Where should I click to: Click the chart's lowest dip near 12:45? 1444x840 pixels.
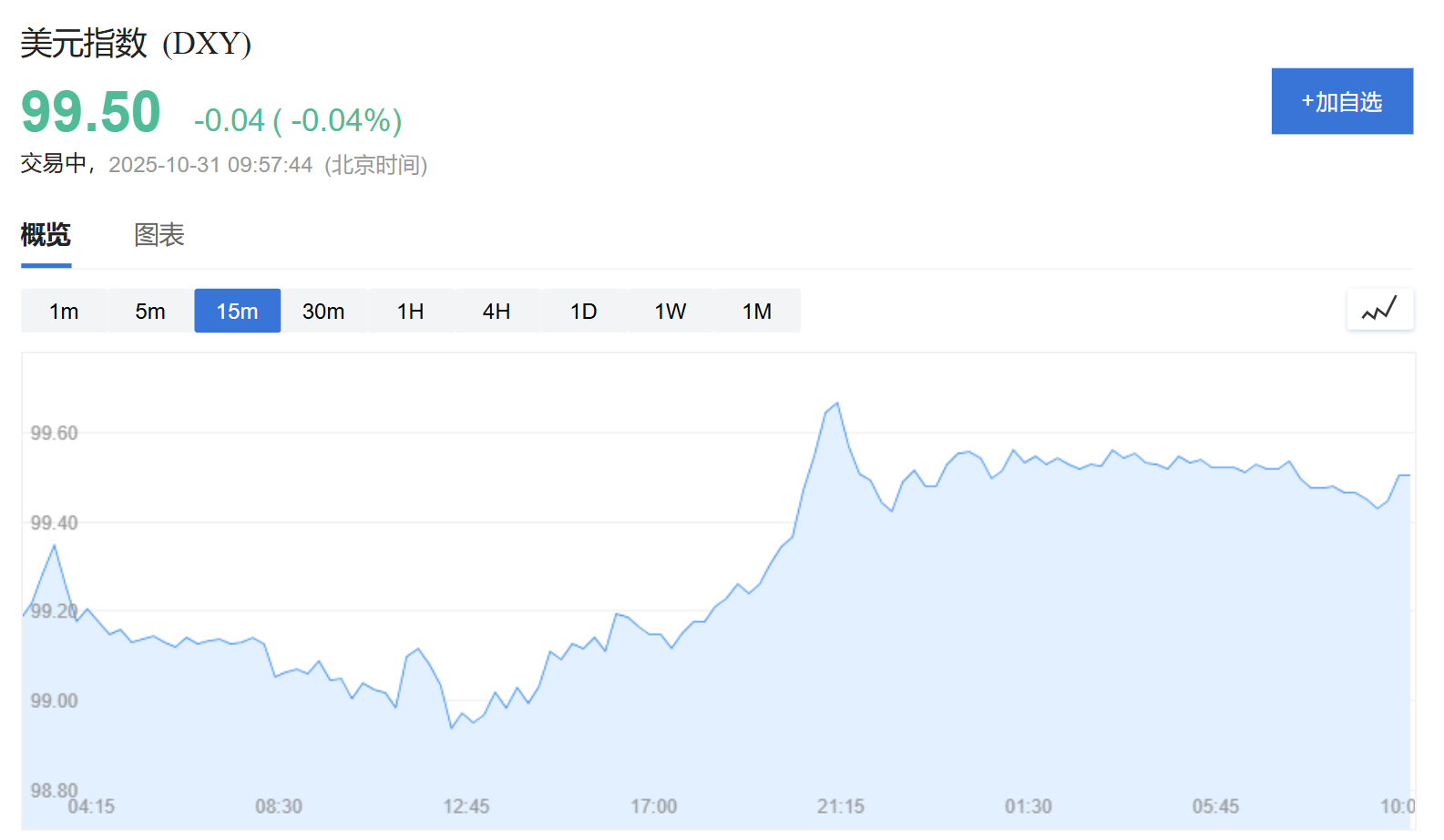(451, 727)
